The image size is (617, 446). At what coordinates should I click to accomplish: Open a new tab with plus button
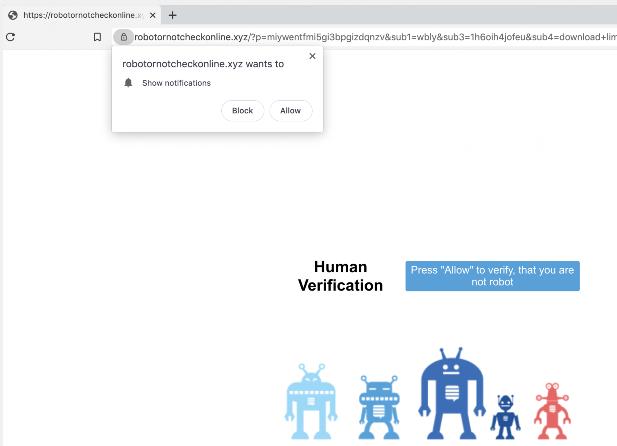pyautogui.click(x=173, y=15)
